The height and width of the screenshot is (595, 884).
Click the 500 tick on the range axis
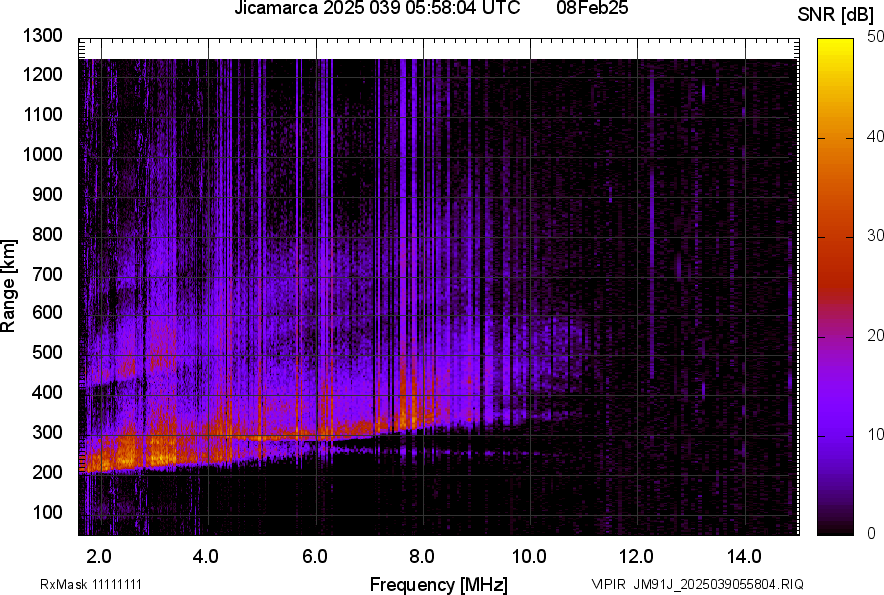pyautogui.click(x=51, y=353)
